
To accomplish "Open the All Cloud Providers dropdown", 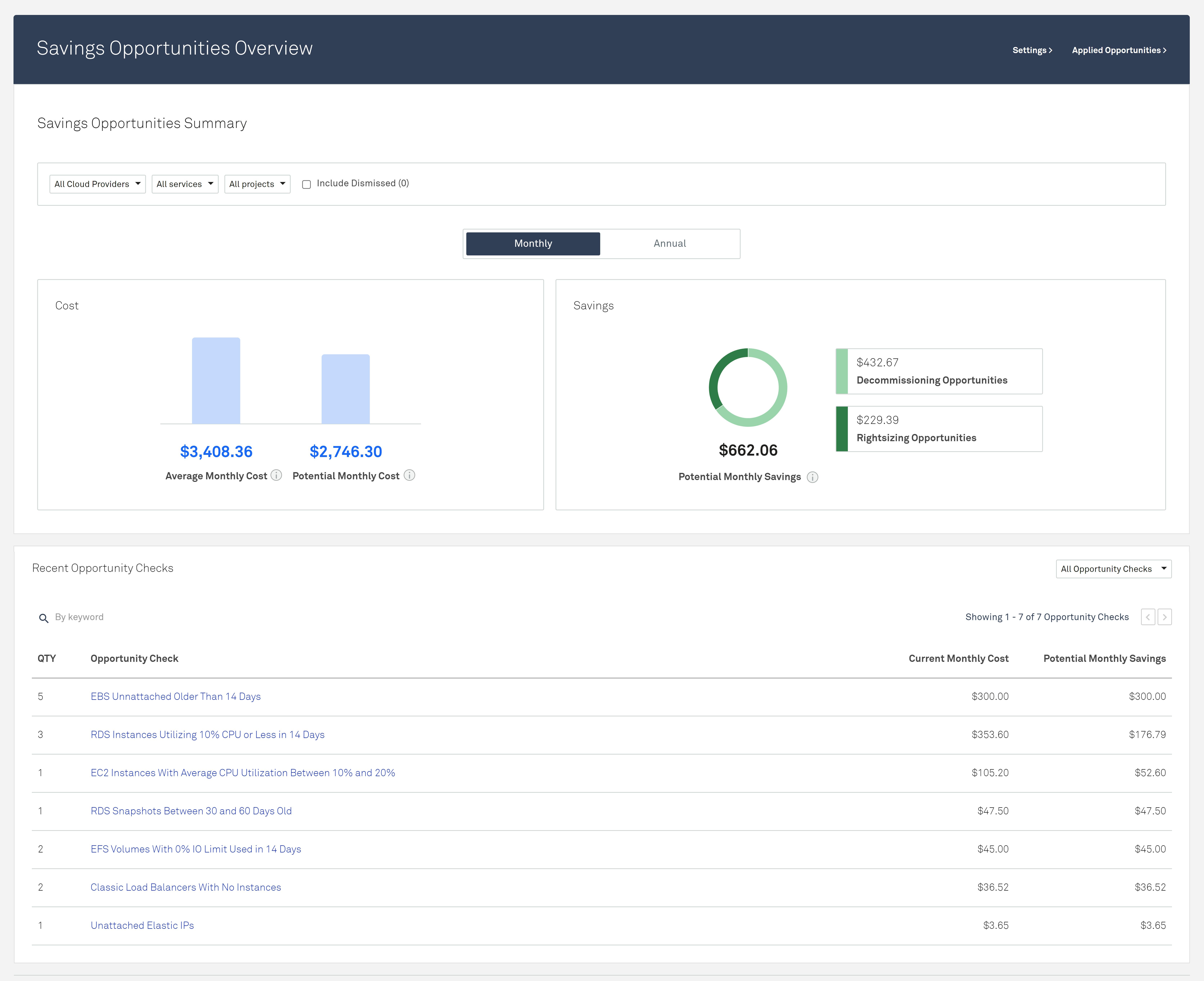I will tap(97, 184).
